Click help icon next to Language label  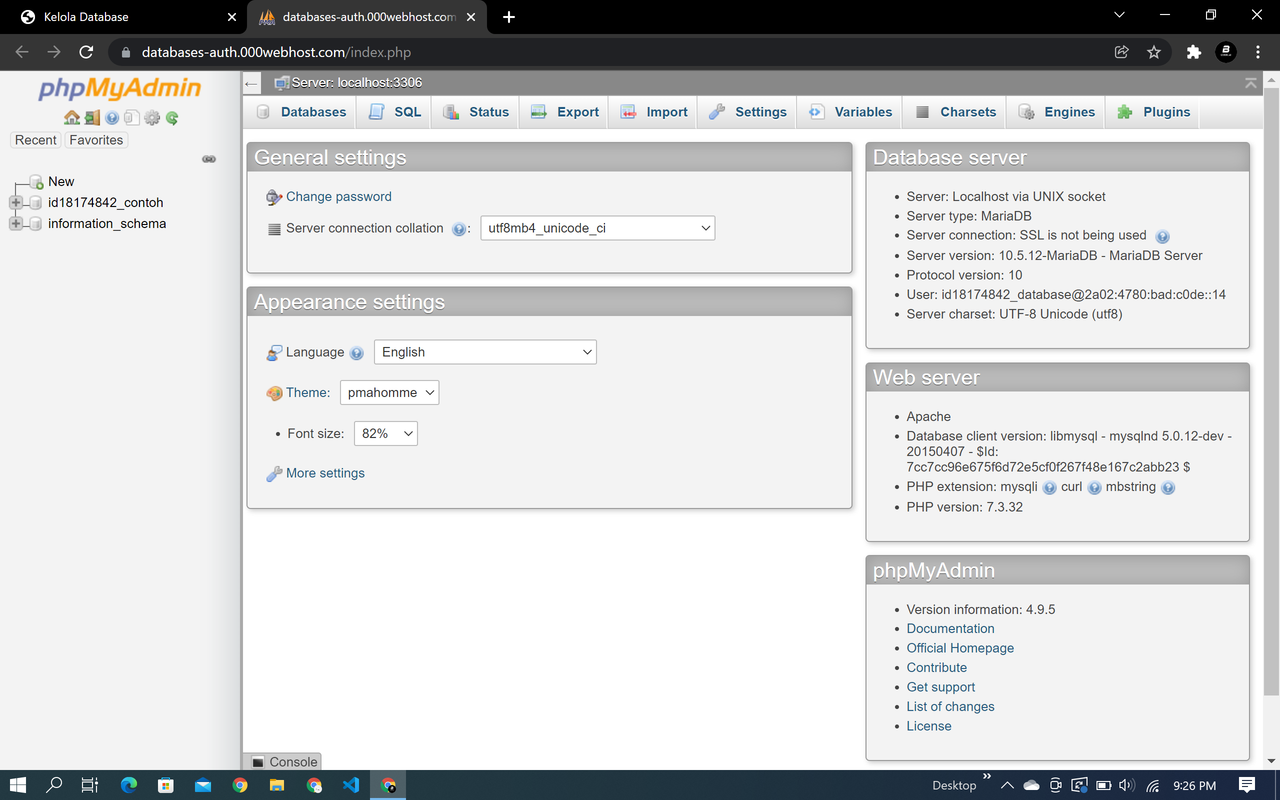point(356,353)
